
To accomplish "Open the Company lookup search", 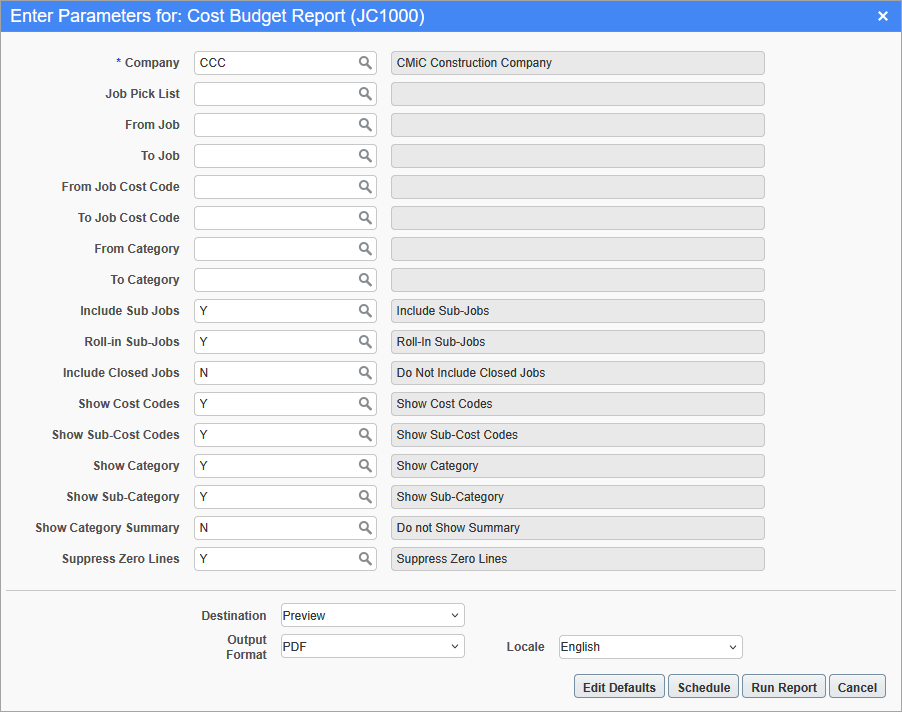I will pos(366,62).
